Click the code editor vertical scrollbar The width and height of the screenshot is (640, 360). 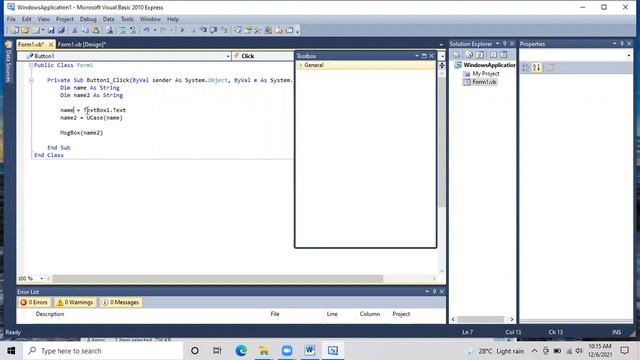(x=442, y=141)
